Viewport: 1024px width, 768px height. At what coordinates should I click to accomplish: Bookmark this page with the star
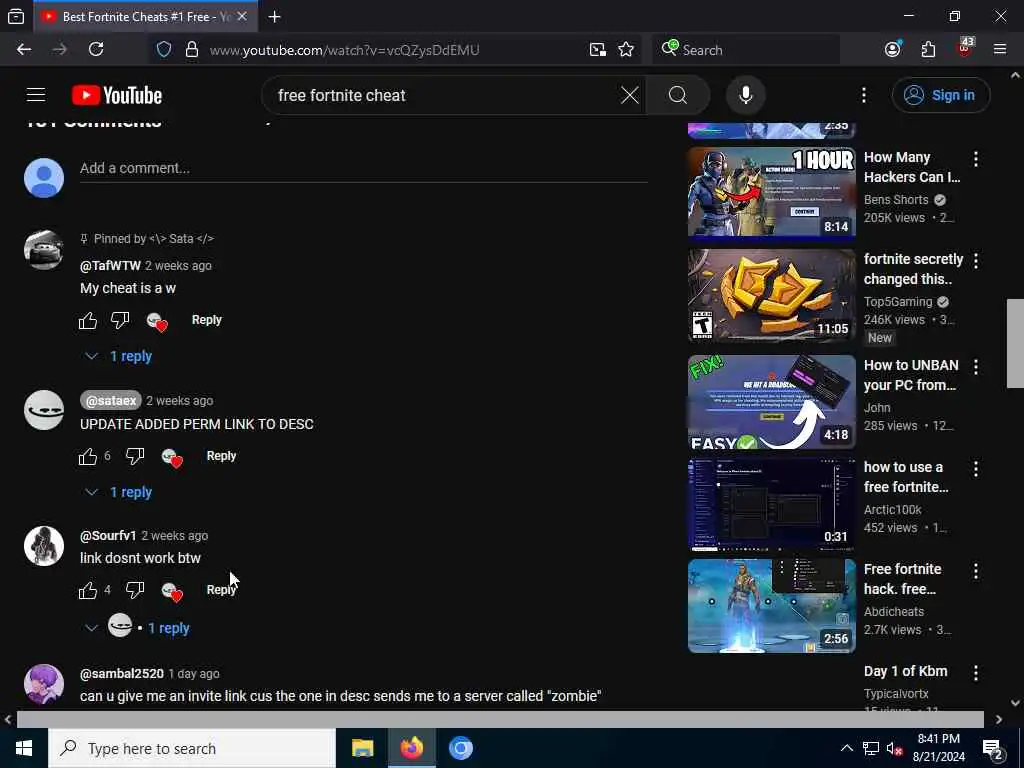coord(626,50)
